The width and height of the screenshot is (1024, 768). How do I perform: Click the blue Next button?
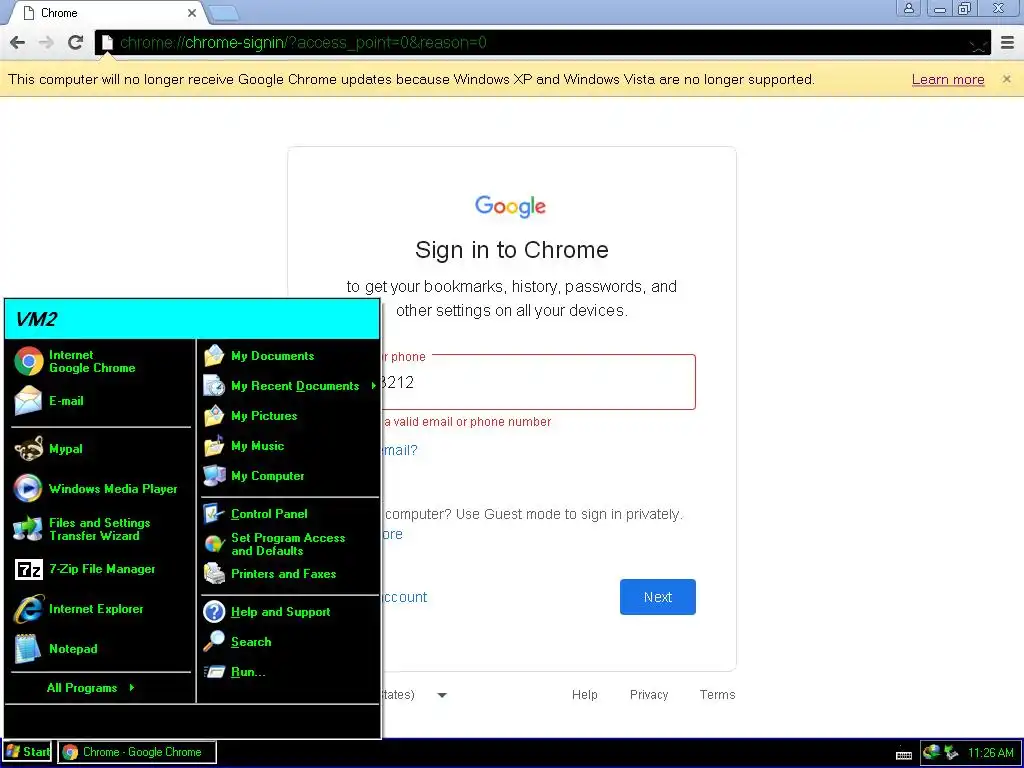pyautogui.click(x=658, y=597)
